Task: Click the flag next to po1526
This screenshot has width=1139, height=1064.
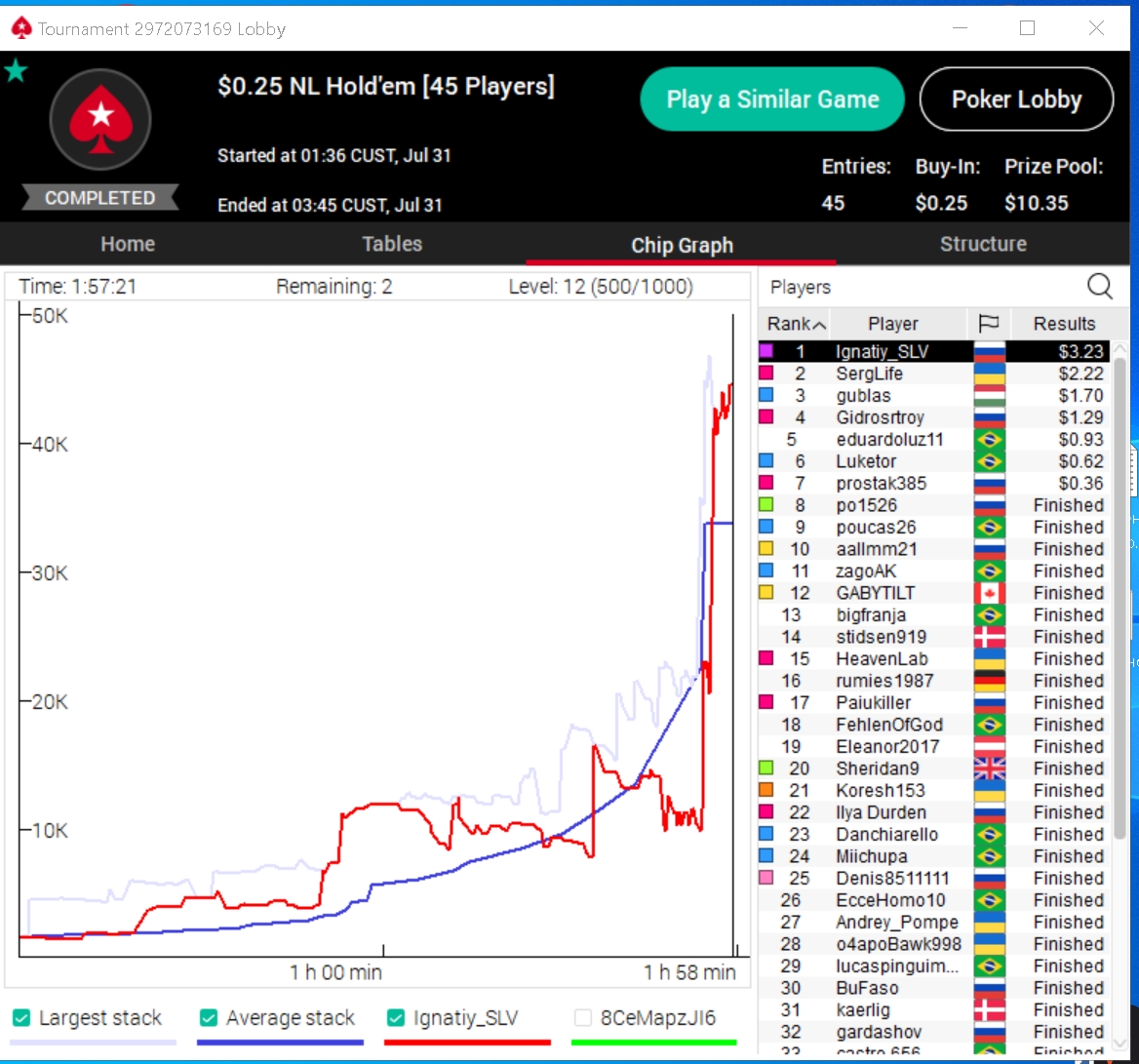Action: coord(990,505)
